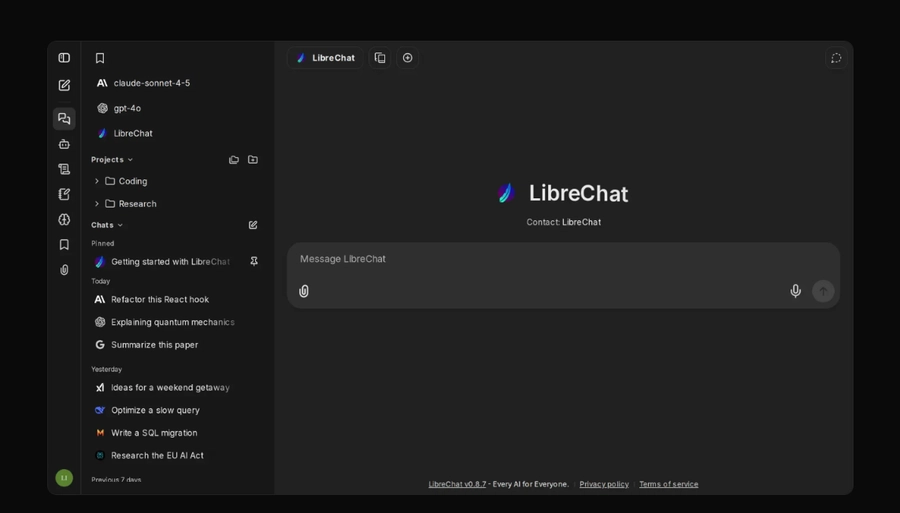Open the user avatar menu
900x513 pixels.
(x=64, y=478)
